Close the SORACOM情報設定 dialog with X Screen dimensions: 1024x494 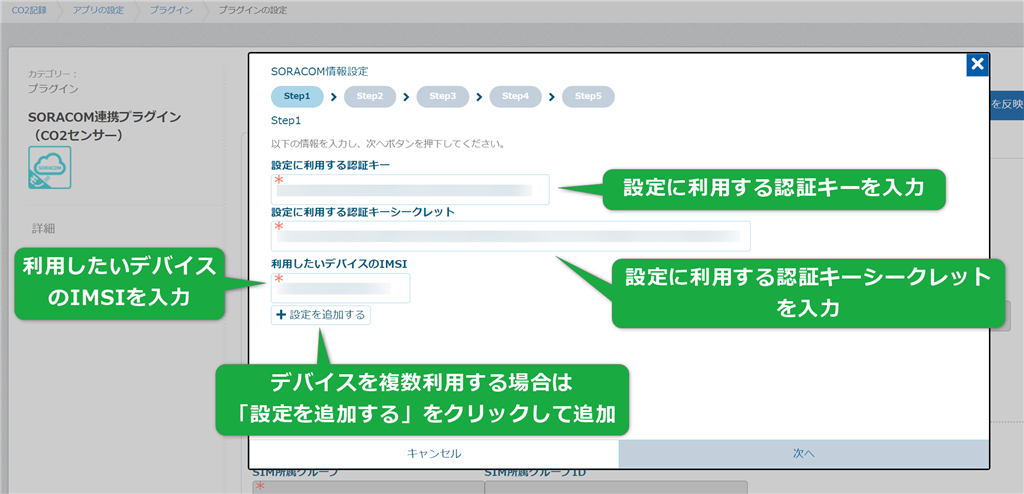[977, 64]
